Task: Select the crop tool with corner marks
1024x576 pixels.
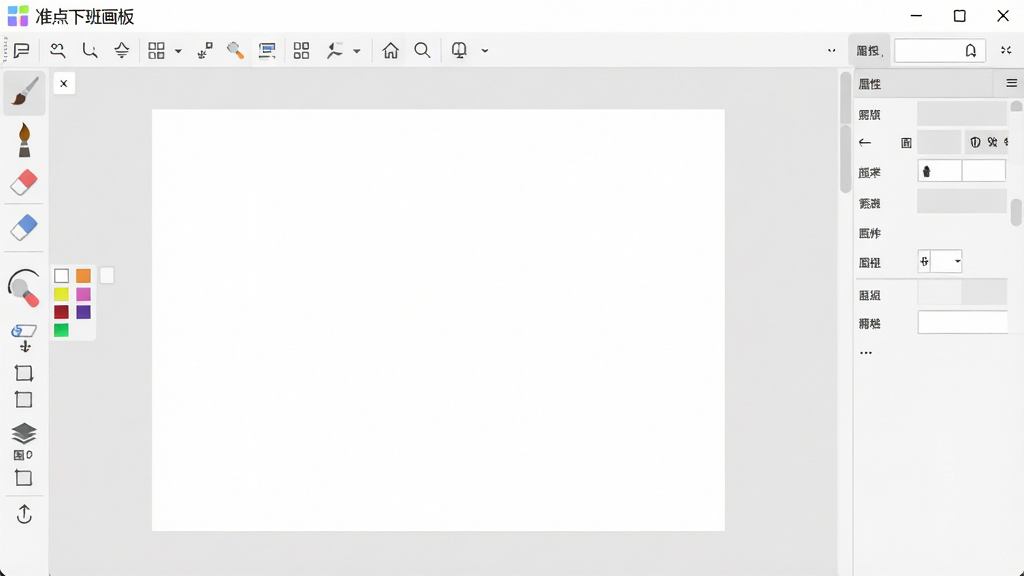Action: tap(24, 373)
